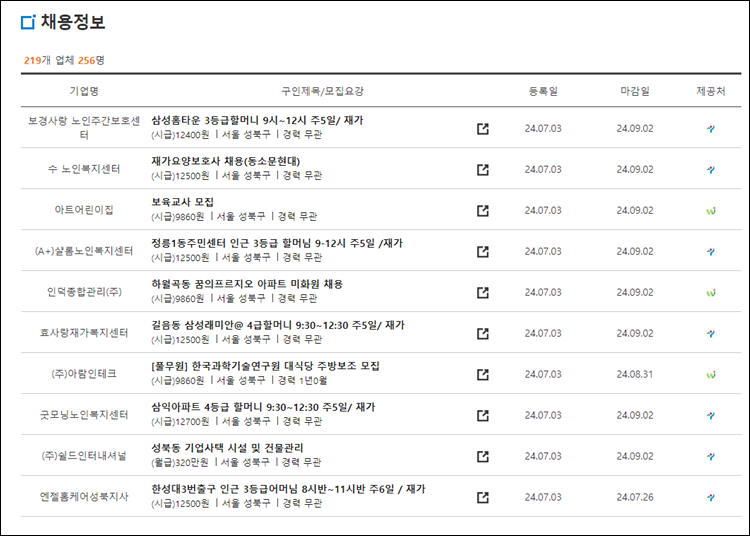This screenshot has width=750, height=536.
Task: Open external link icon for 보경사랑 노인주간보호센터 row
Action: tap(483, 129)
